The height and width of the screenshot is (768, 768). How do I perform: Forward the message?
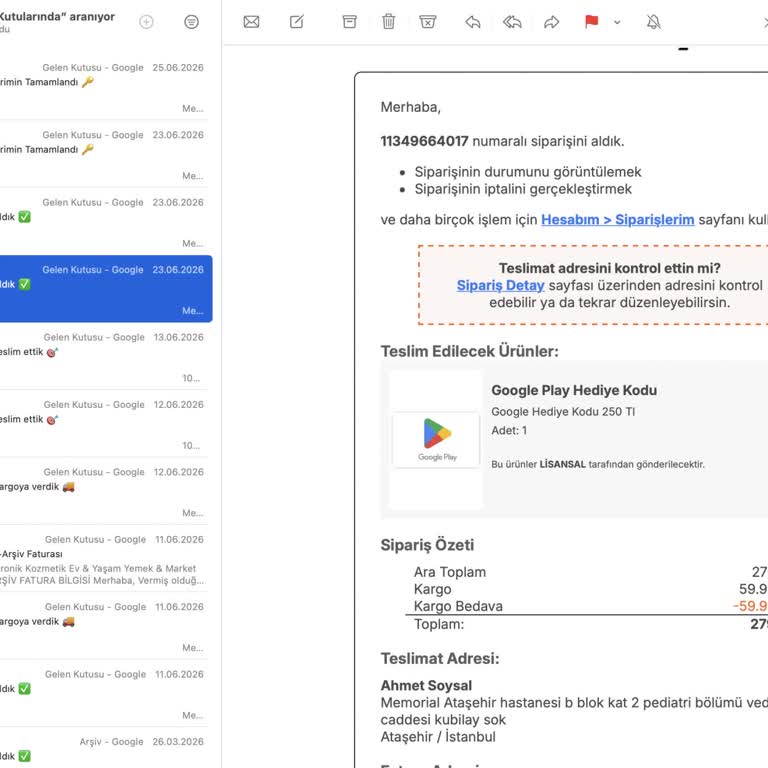tap(552, 22)
